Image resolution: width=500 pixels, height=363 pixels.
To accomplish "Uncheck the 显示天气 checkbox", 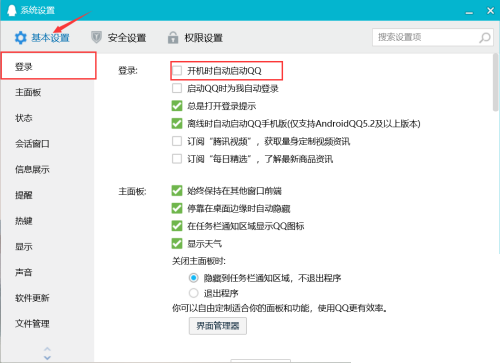I will (177, 244).
